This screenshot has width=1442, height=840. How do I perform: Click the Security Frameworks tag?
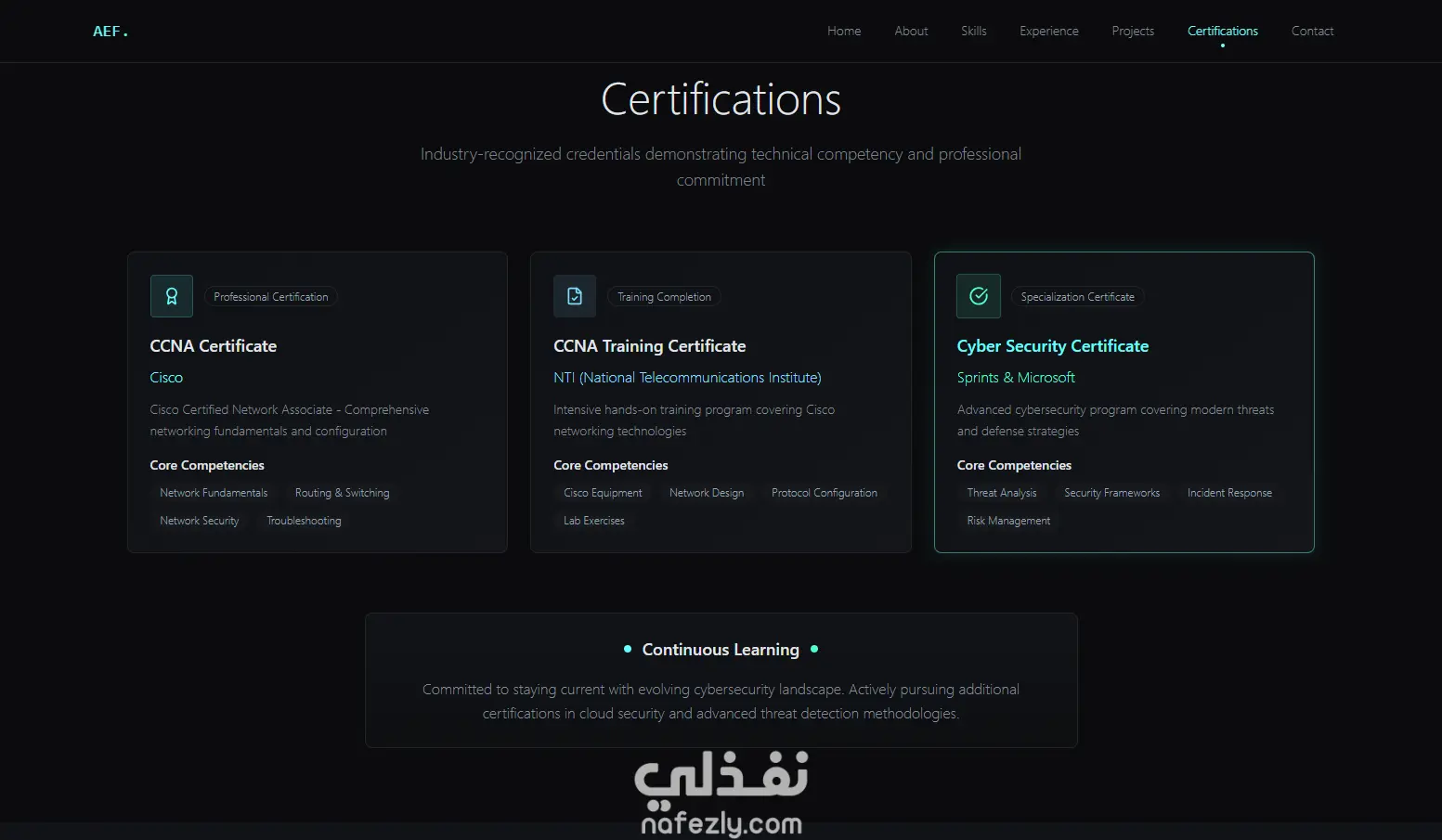coord(1112,493)
